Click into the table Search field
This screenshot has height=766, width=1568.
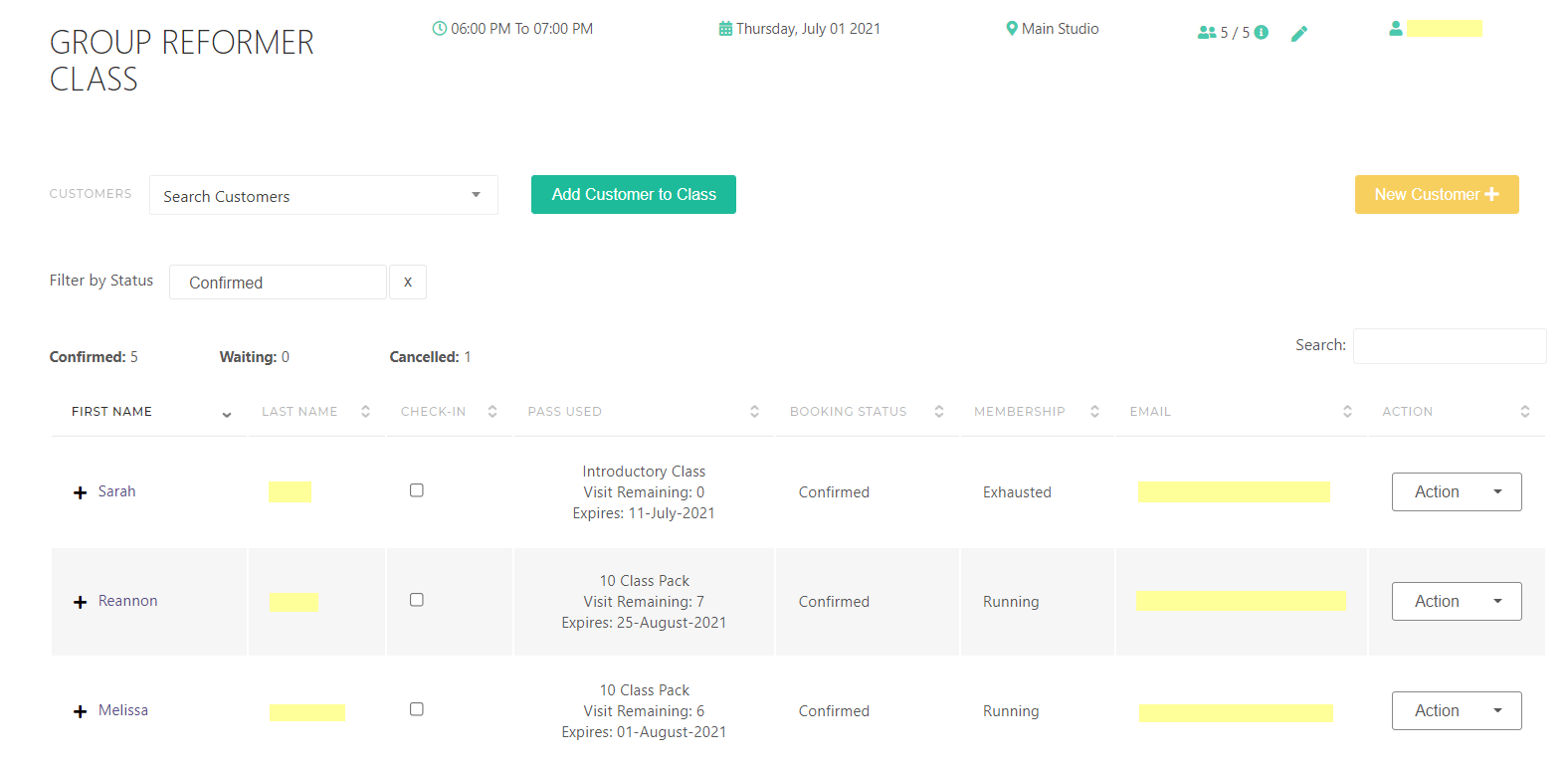click(x=1449, y=346)
